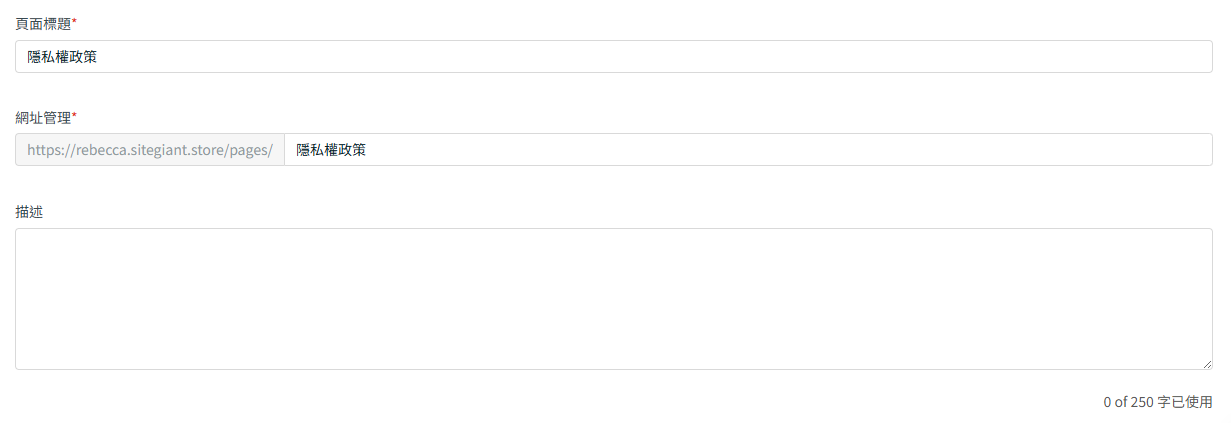Screen dimensions: 1231x423
Task: Click the last character 策 in URL slug
Action: click(359, 150)
